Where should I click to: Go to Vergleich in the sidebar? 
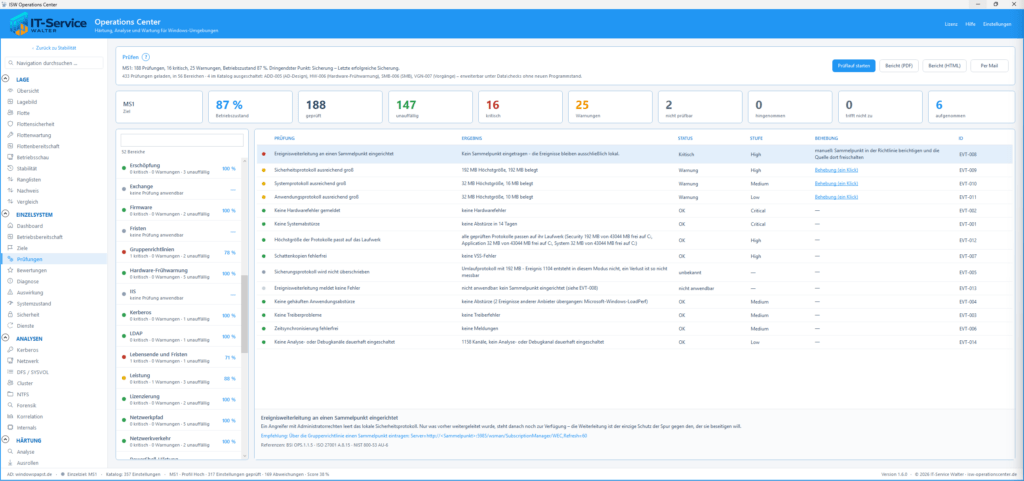(27, 202)
